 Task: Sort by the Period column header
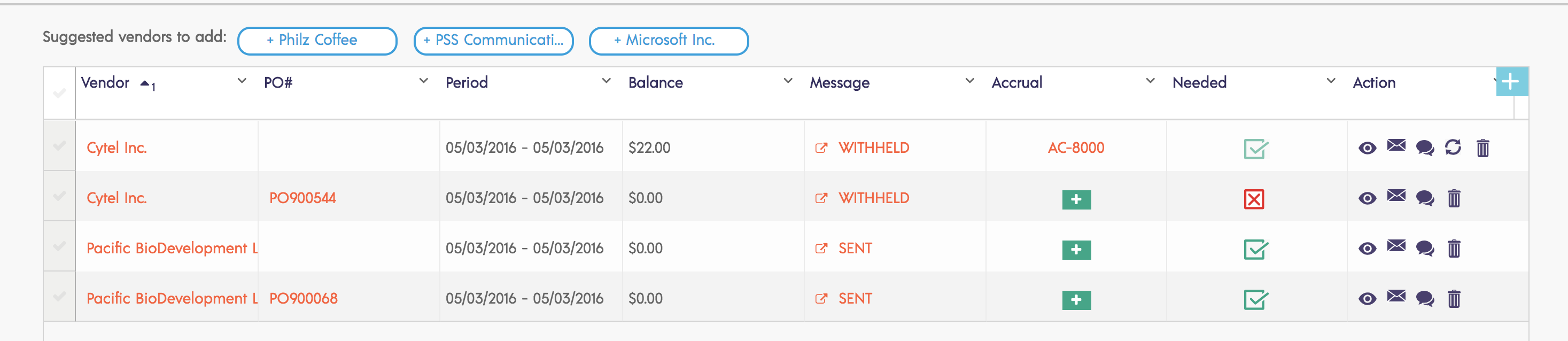(467, 83)
